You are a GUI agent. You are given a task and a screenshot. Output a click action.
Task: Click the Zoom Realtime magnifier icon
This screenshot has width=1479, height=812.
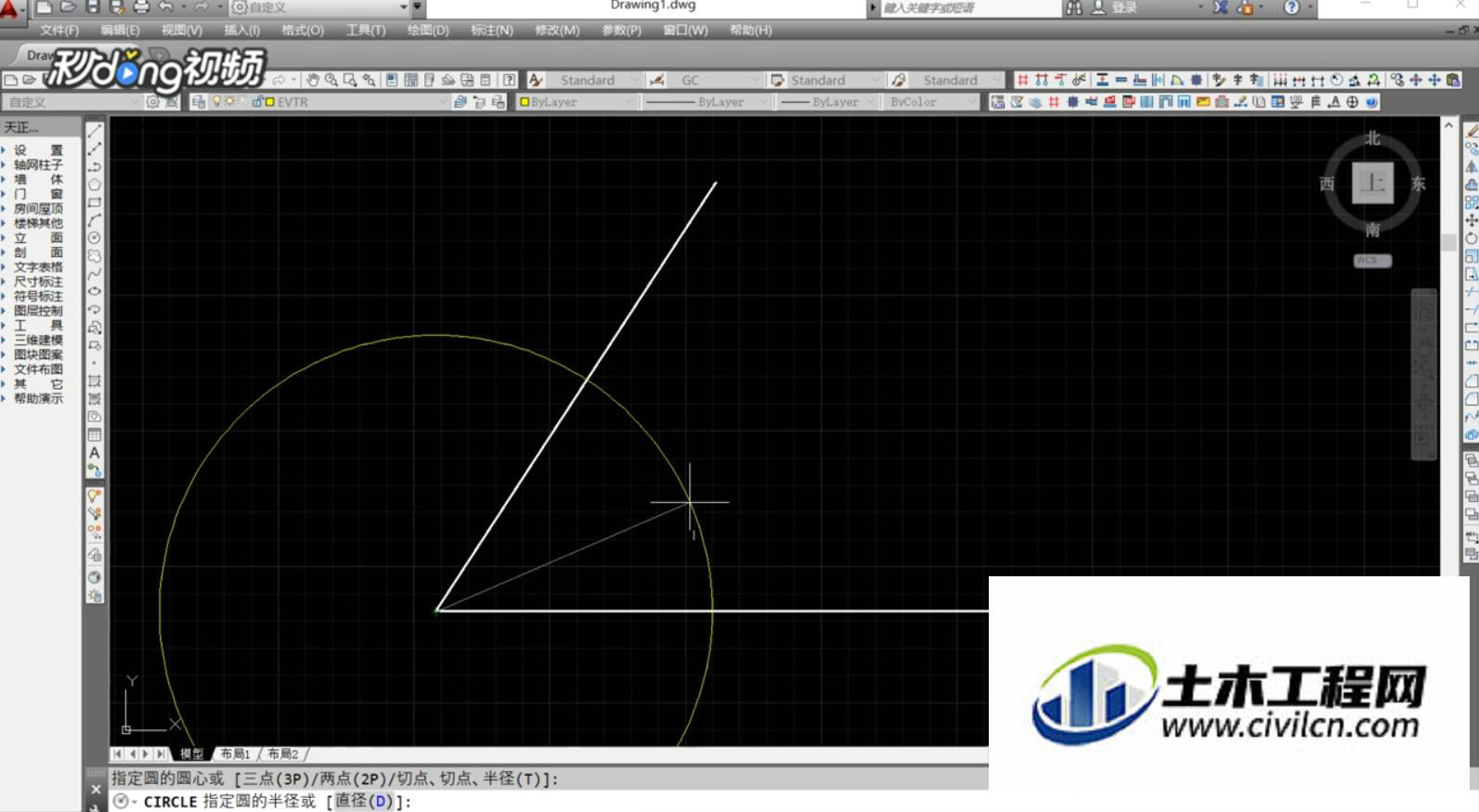pos(331,80)
